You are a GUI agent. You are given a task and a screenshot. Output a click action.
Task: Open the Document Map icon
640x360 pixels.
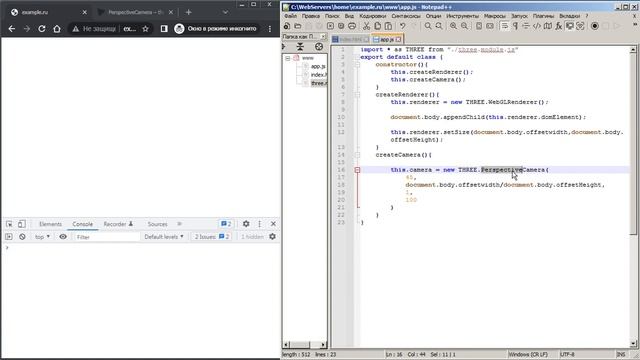coord(548,26)
